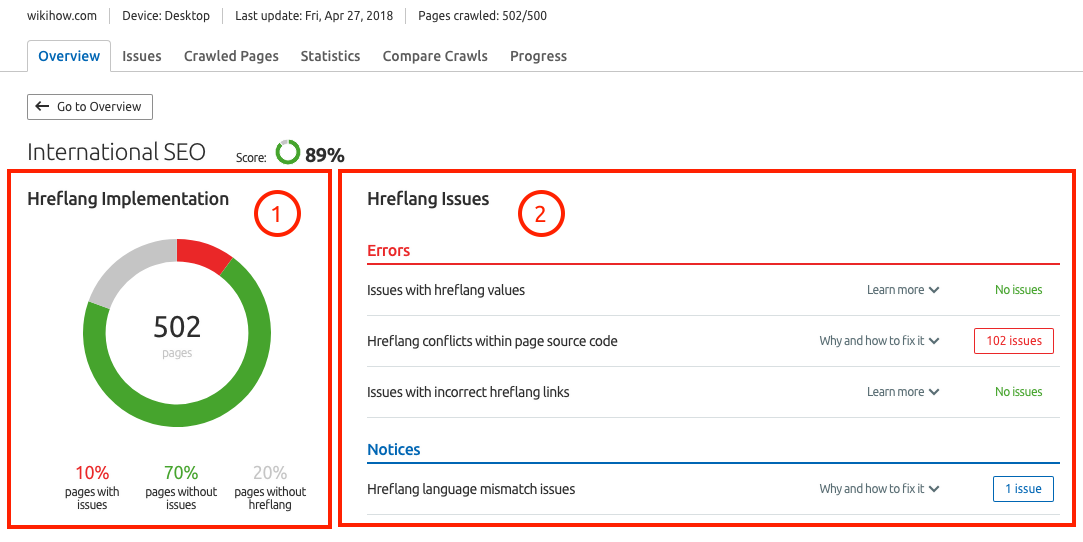This screenshot has width=1083, height=542.
Task: Open the 1 issue notice button
Action: coord(1023,489)
